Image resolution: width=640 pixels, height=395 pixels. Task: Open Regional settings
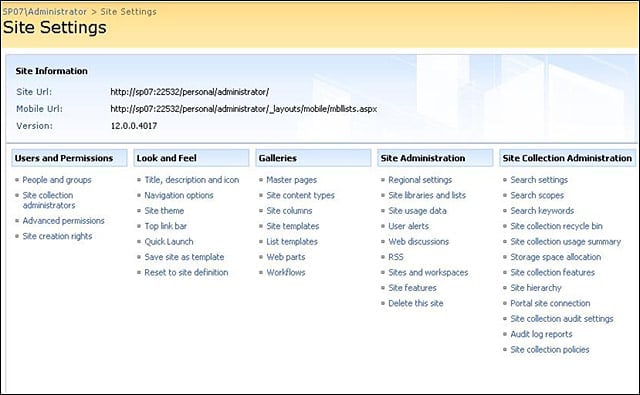pyautogui.click(x=420, y=180)
